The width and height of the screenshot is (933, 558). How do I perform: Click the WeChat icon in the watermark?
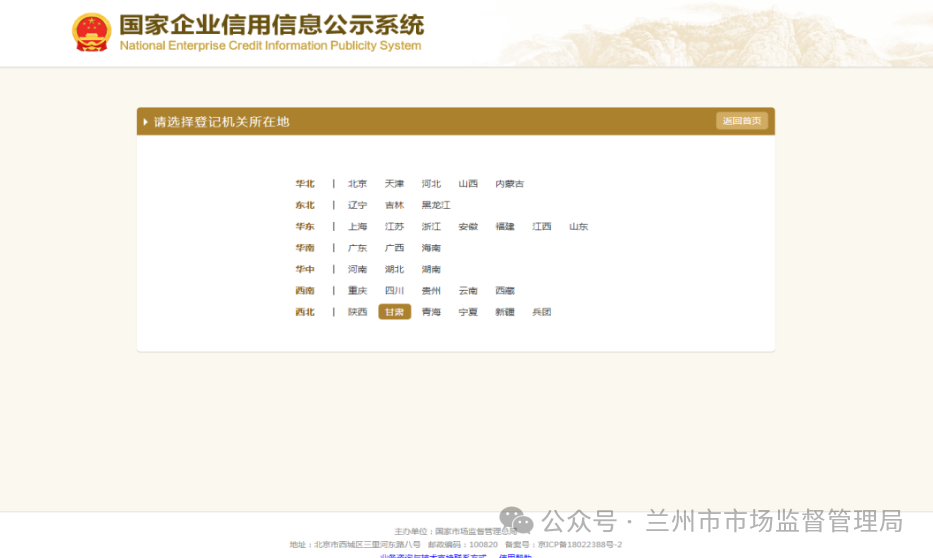pos(516,520)
